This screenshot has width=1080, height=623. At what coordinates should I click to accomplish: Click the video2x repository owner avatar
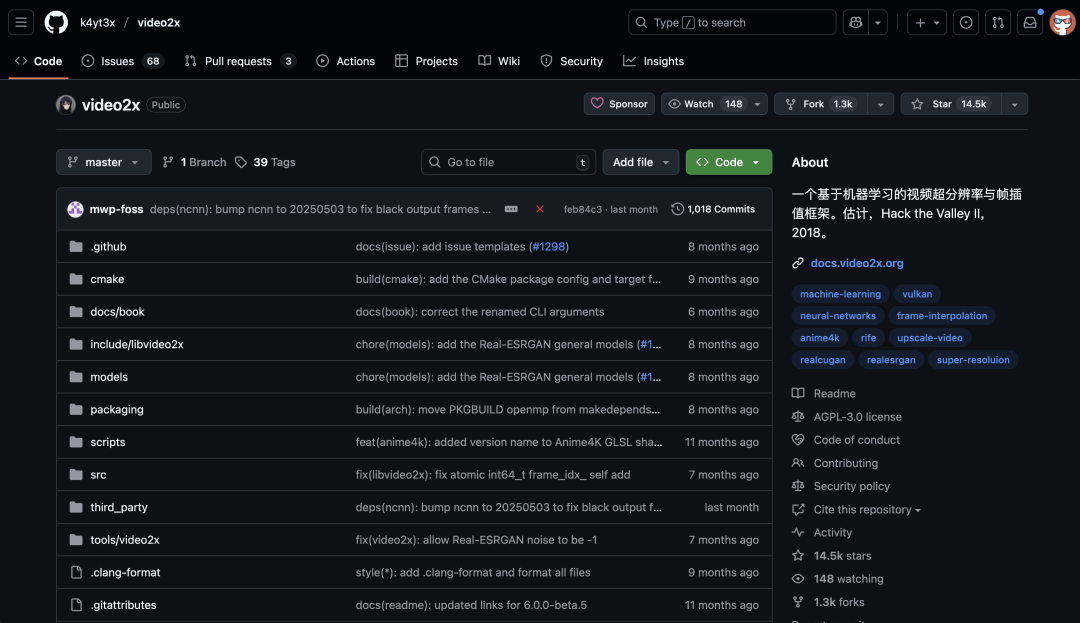[66, 105]
